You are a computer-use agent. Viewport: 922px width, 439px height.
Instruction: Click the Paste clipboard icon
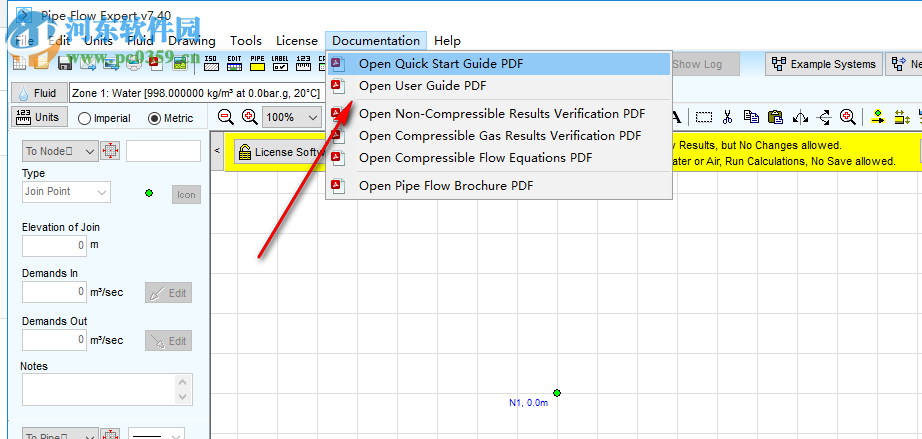point(776,117)
